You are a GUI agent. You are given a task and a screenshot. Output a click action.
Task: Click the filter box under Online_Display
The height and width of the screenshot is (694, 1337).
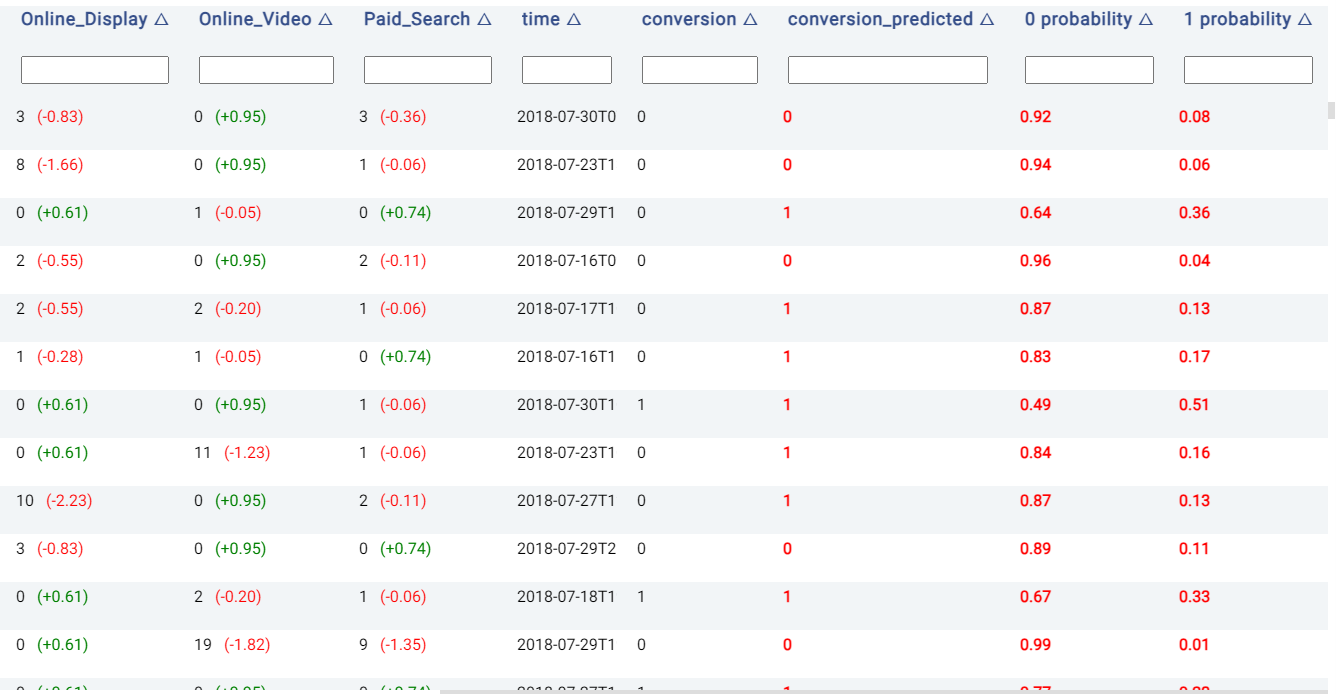pos(95,70)
